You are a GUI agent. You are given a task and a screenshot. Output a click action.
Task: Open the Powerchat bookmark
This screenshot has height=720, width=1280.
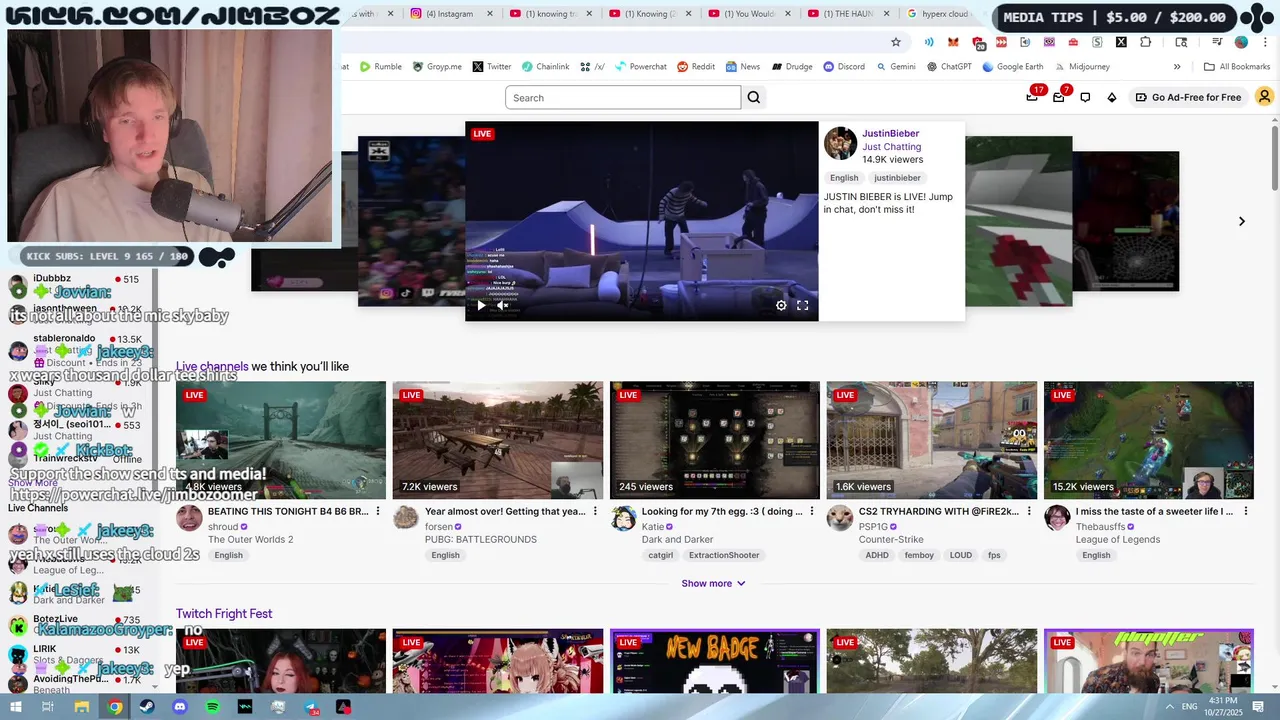(x=640, y=66)
